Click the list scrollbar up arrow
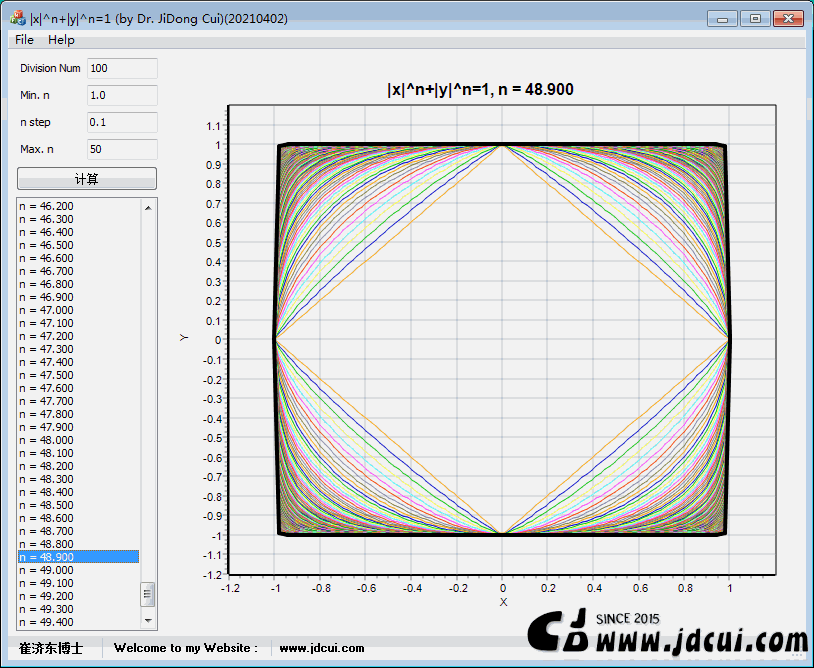 pyautogui.click(x=148, y=208)
